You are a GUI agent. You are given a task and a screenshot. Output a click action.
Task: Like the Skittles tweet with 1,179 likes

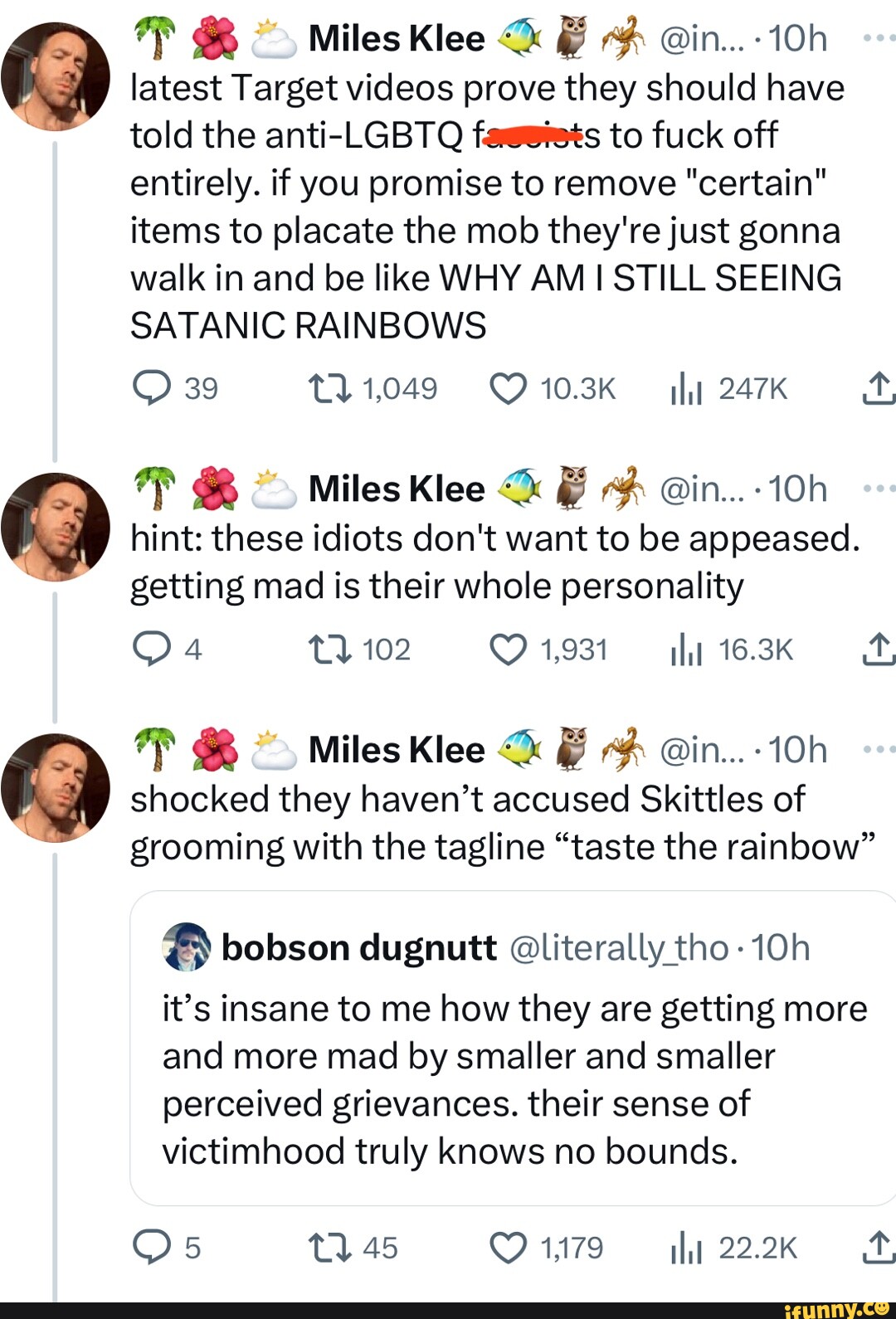click(x=509, y=1248)
